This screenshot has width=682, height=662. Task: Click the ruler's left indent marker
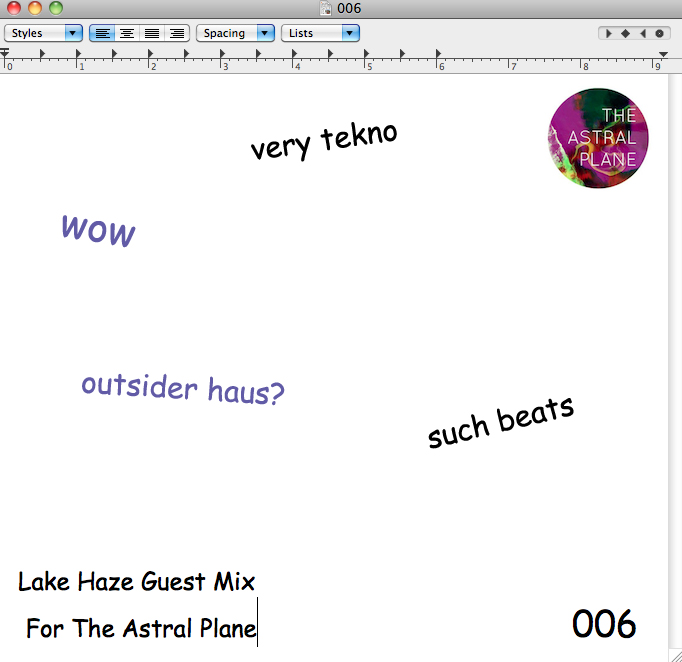point(5,54)
